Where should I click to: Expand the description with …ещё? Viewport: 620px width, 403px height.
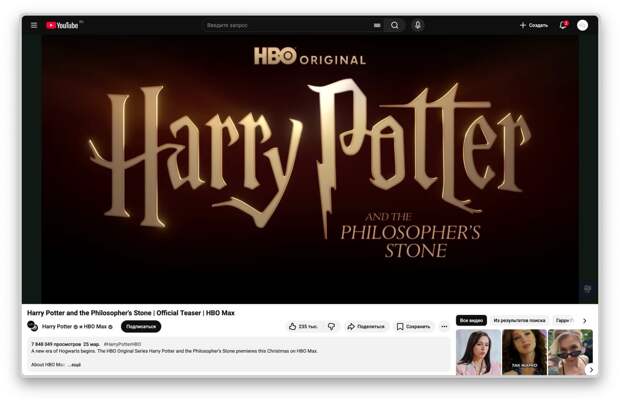75,365
